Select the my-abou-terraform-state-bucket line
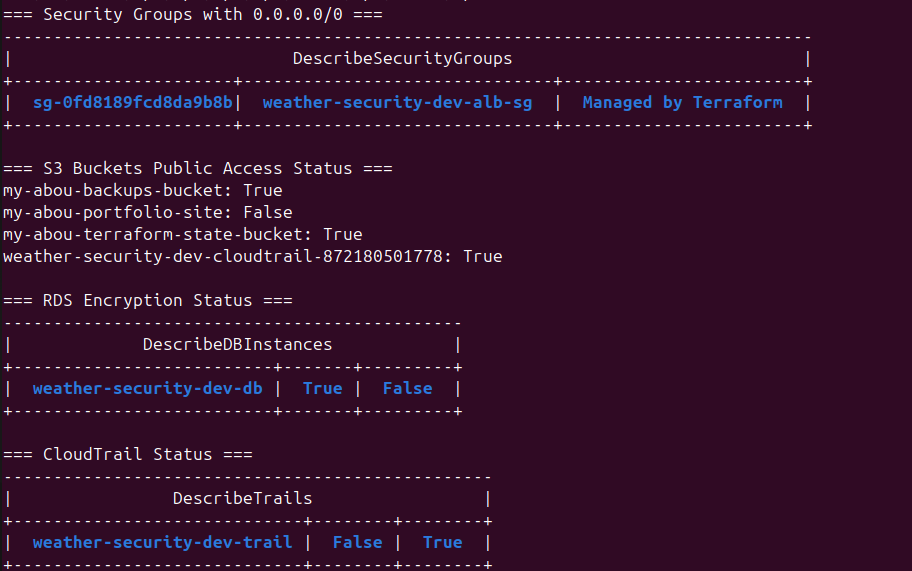 point(183,235)
